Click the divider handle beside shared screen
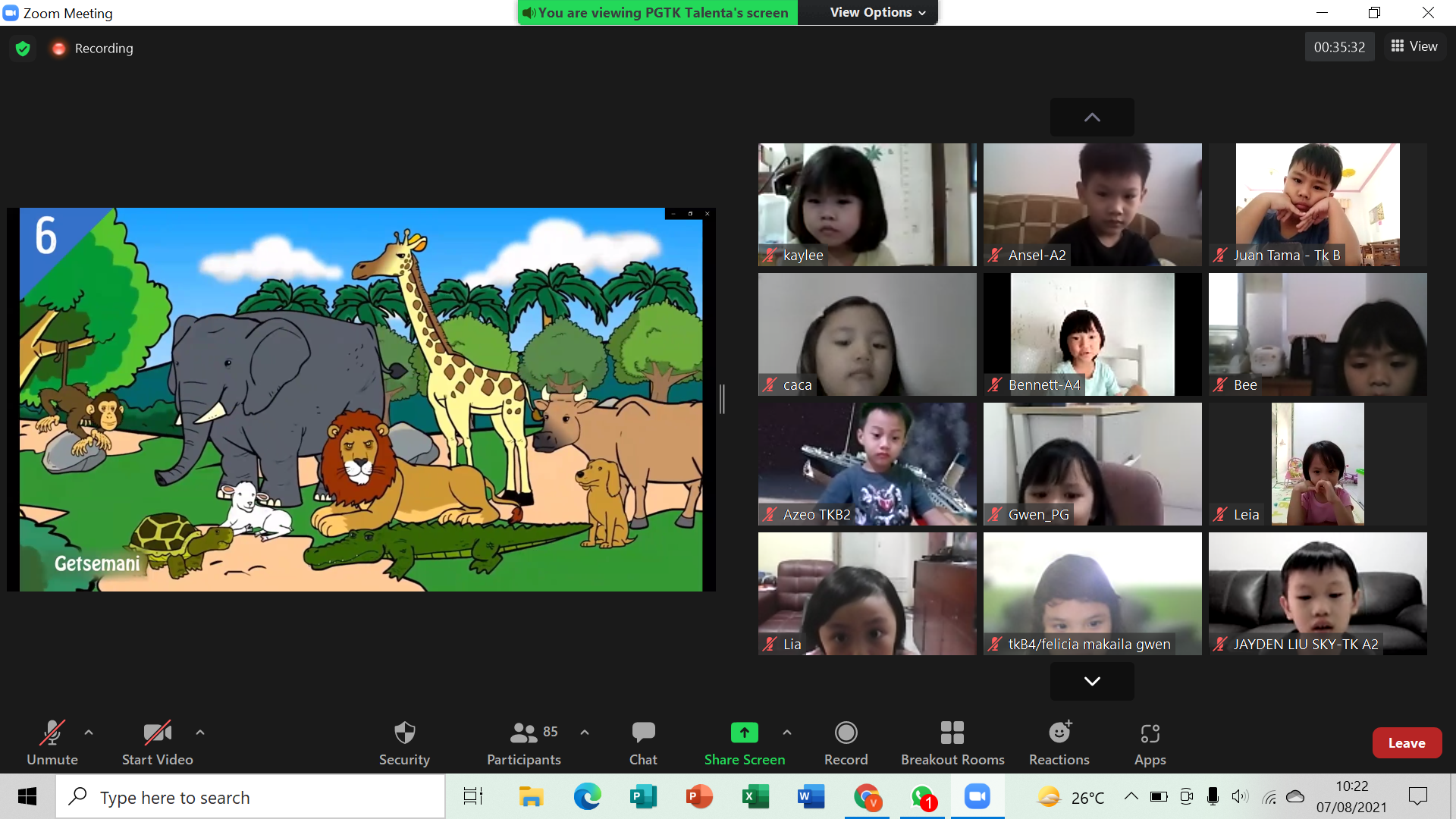This screenshot has width=1456, height=819. click(x=723, y=399)
